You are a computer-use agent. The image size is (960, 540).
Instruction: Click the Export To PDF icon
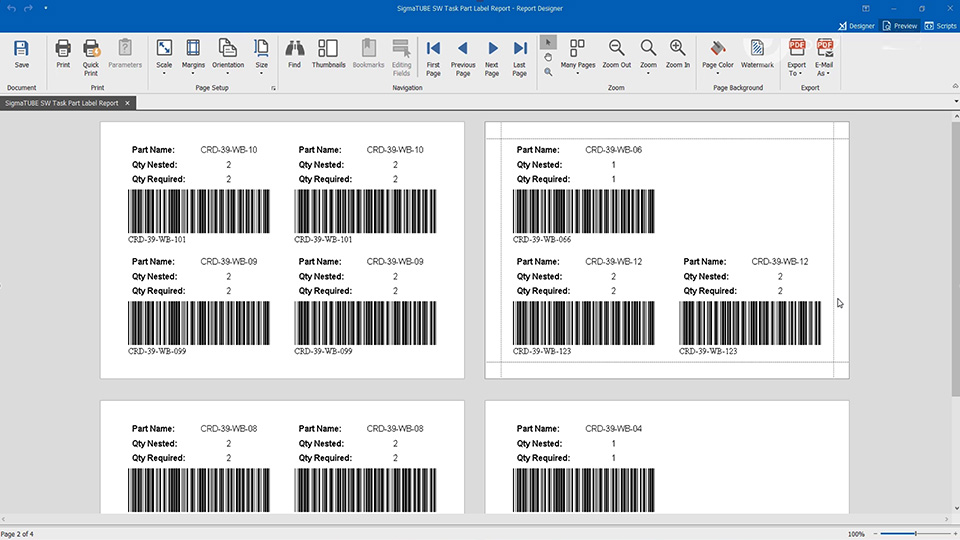(797, 48)
